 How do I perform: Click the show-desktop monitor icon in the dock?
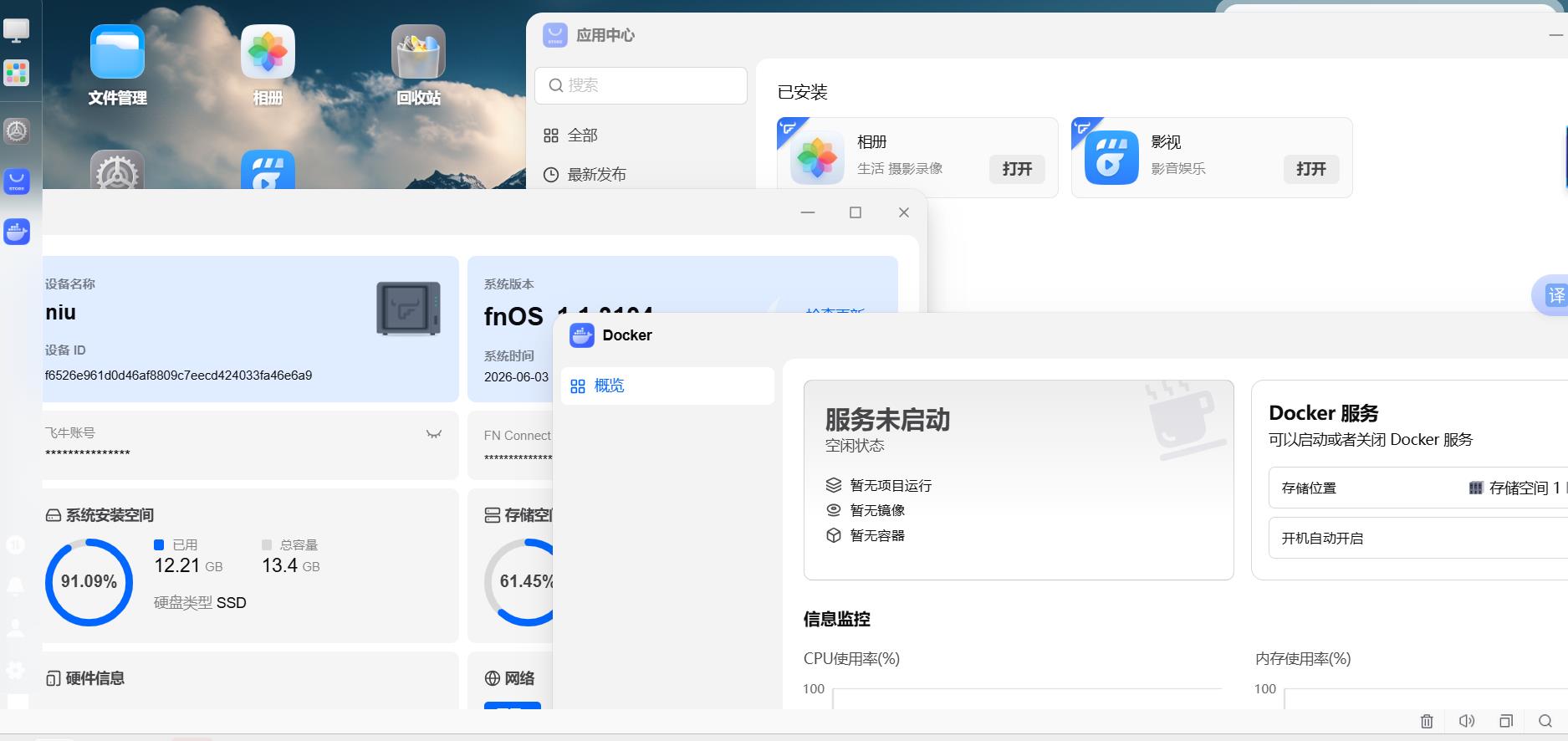(17, 30)
